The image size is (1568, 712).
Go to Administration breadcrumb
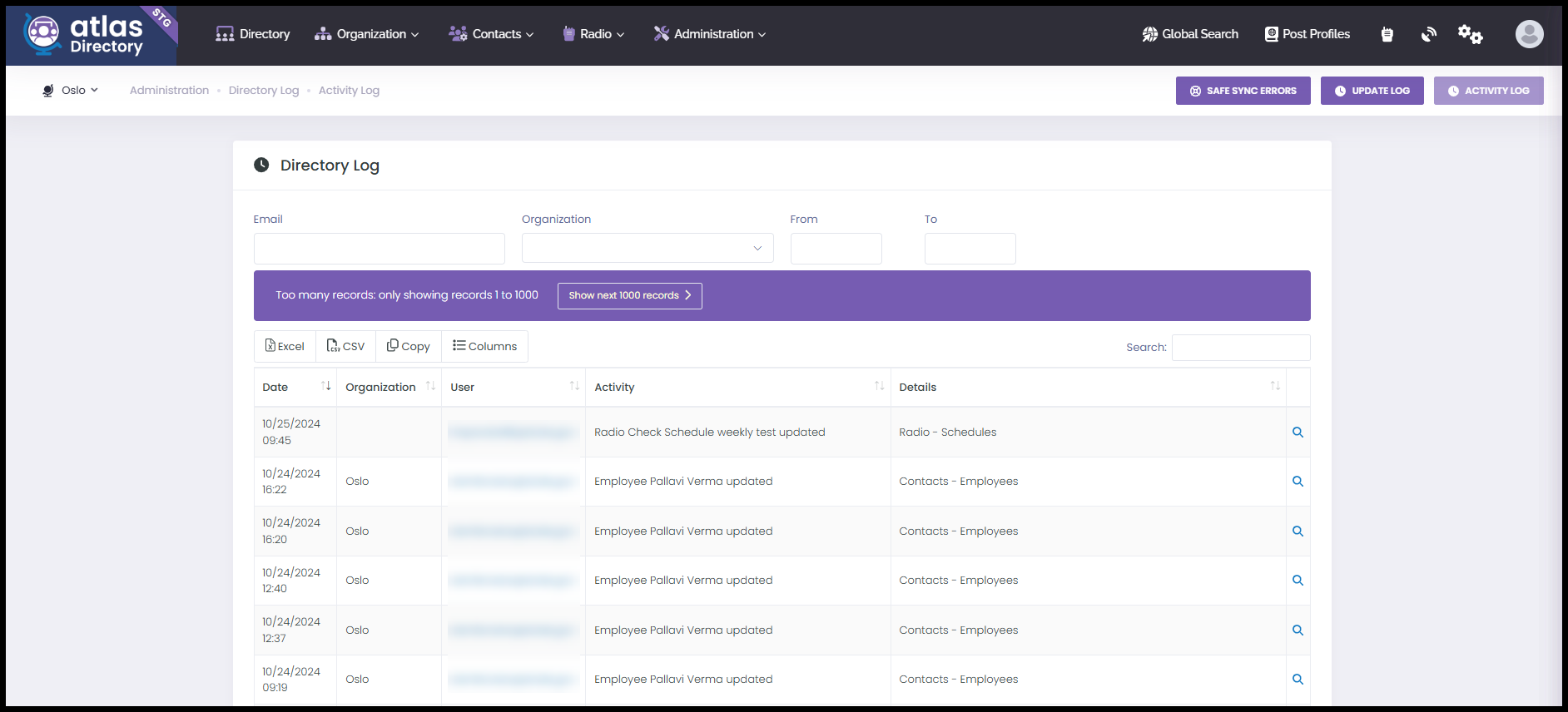169,90
